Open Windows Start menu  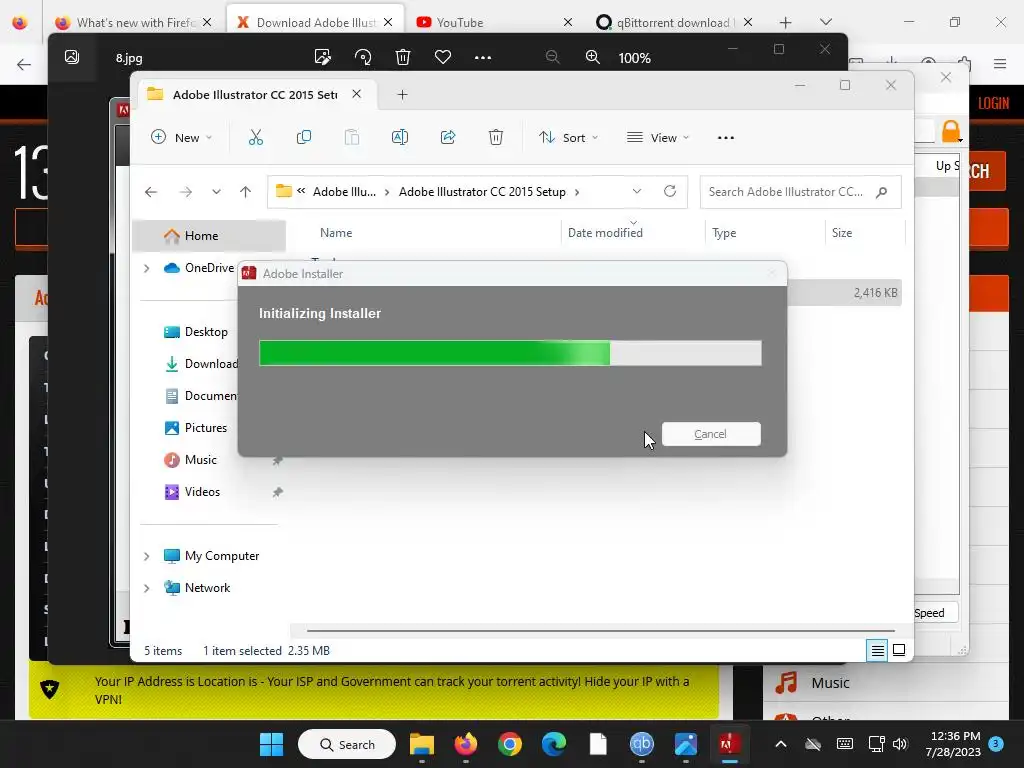[271, 744]
